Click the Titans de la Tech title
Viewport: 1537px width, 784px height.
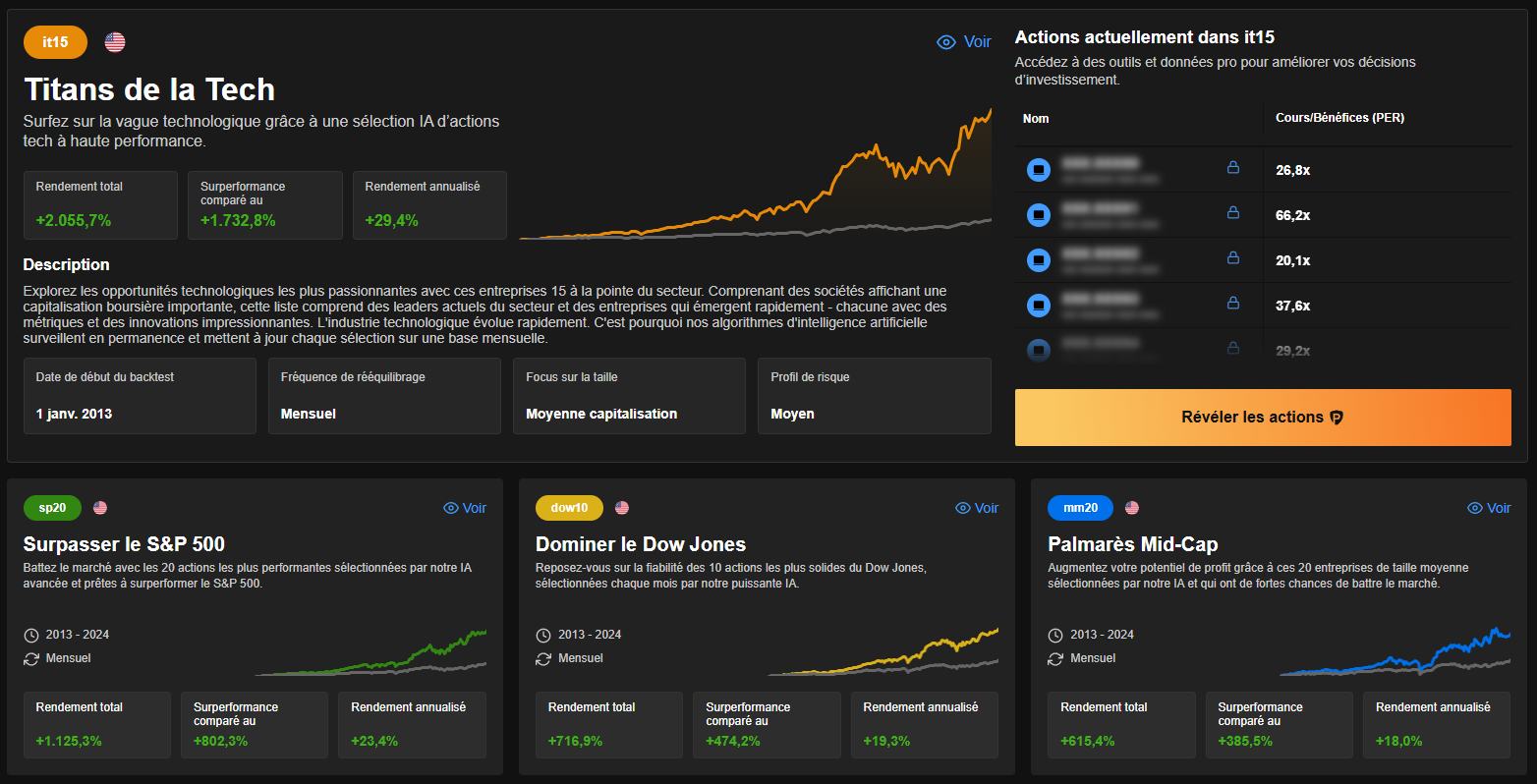click(x=149, y=89)
